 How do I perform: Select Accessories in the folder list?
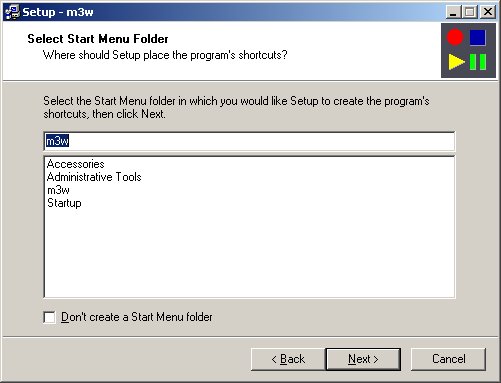[76, 164]
